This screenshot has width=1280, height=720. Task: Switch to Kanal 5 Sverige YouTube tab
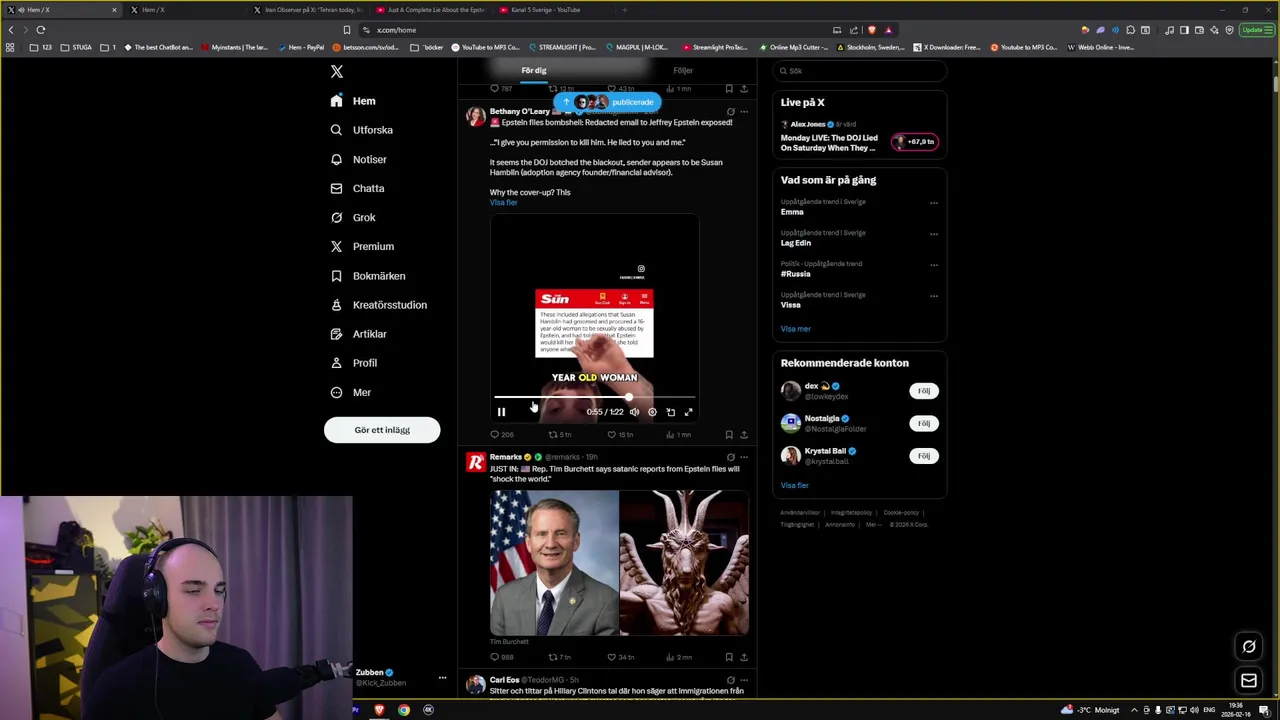(x=545, y=10)
